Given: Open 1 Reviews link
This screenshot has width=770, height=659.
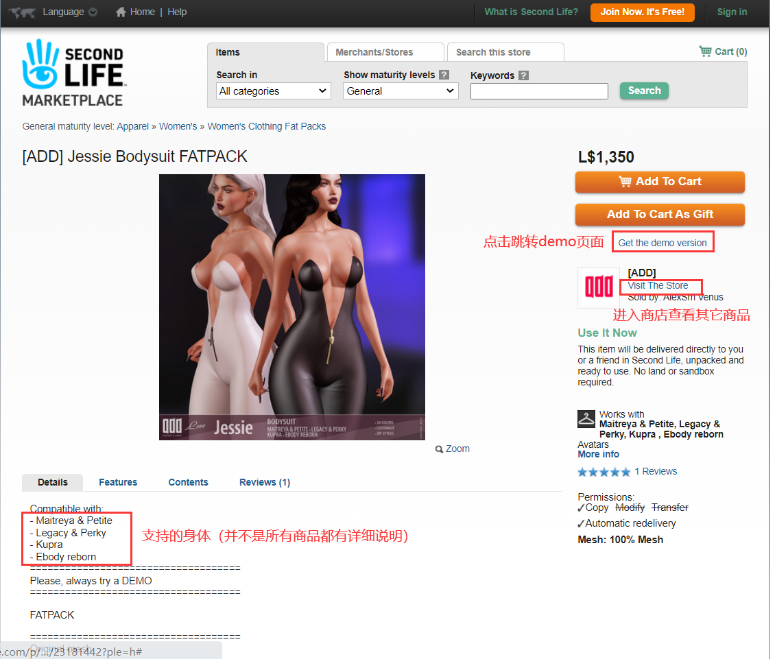Looking at the screenshot, I should 656,471.
